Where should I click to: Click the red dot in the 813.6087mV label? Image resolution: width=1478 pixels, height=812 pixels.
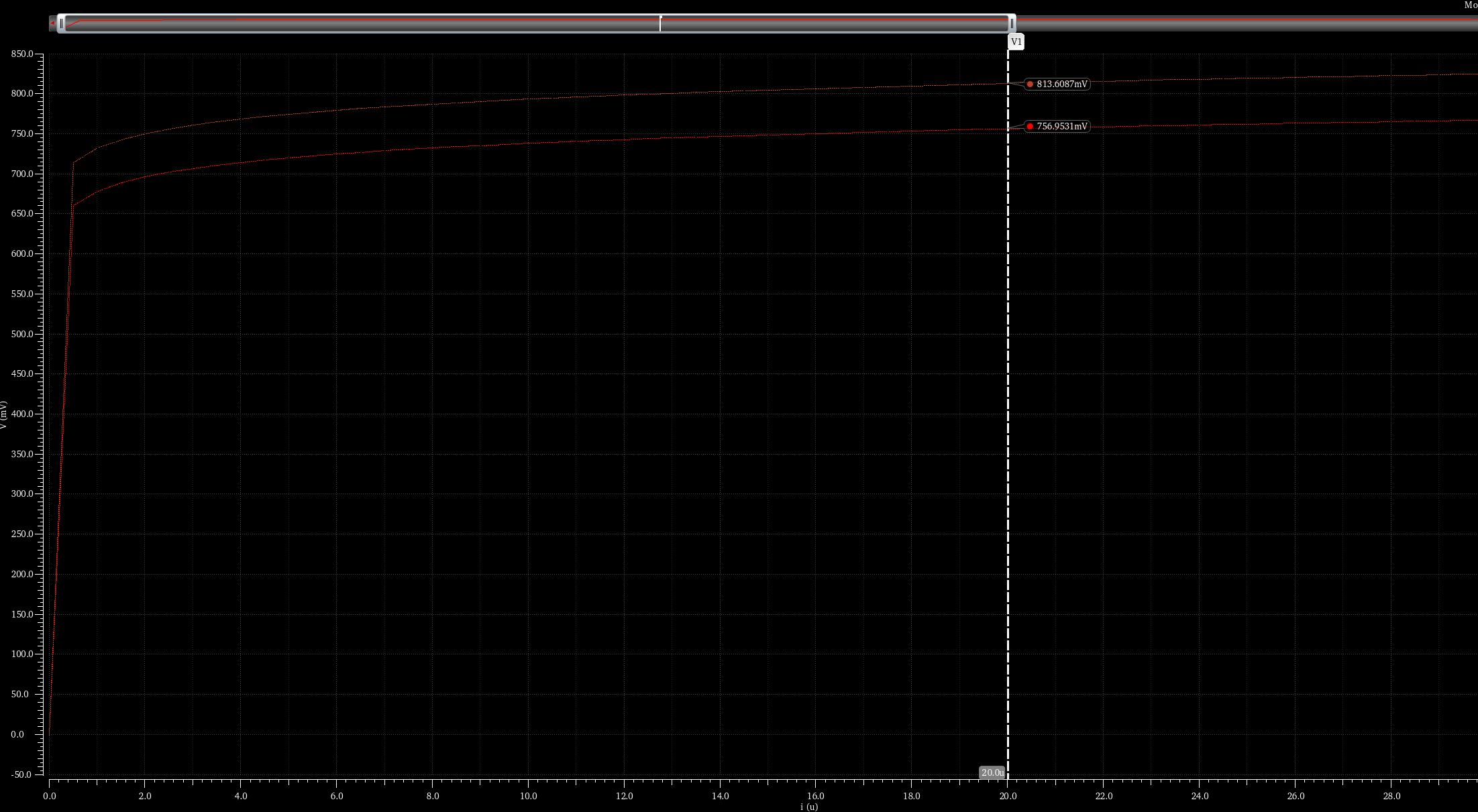(1030, 84)
